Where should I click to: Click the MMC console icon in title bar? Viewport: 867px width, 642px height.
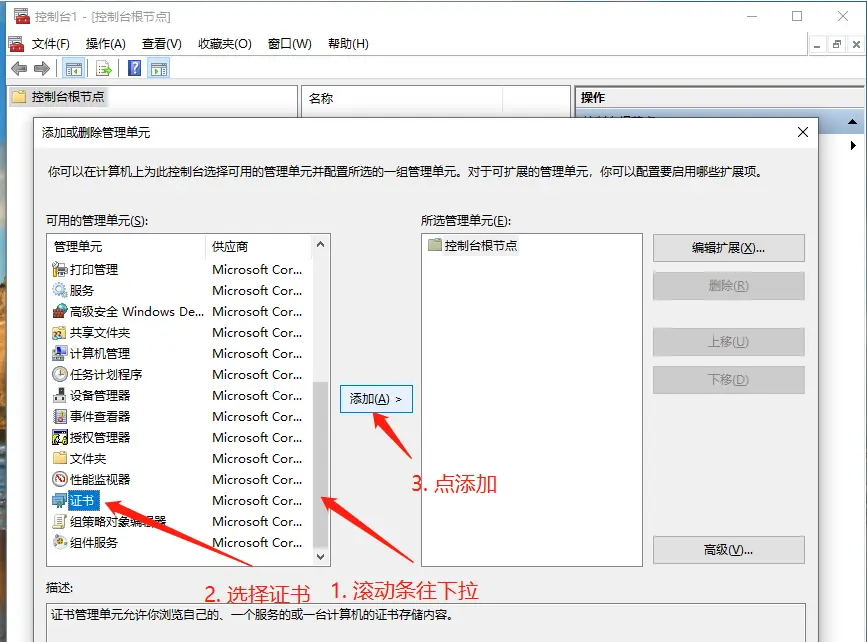pyautogui.click(x=22, y=16)
